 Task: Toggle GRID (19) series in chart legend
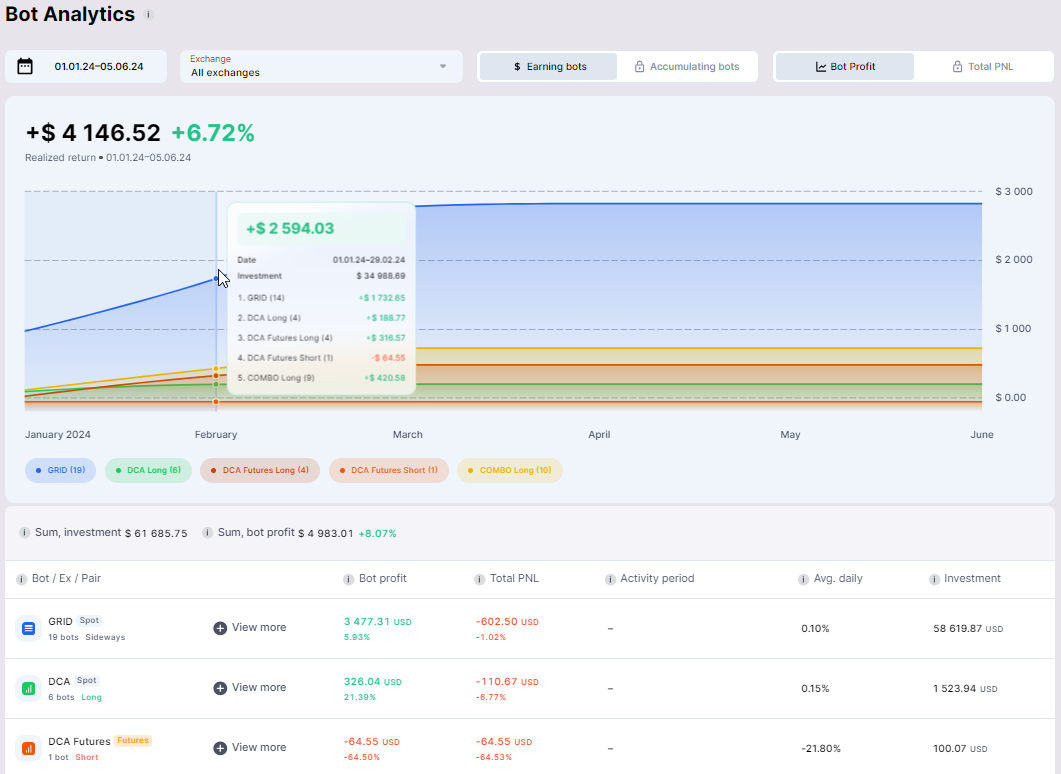pyautogui.click(x=60, y=470)
